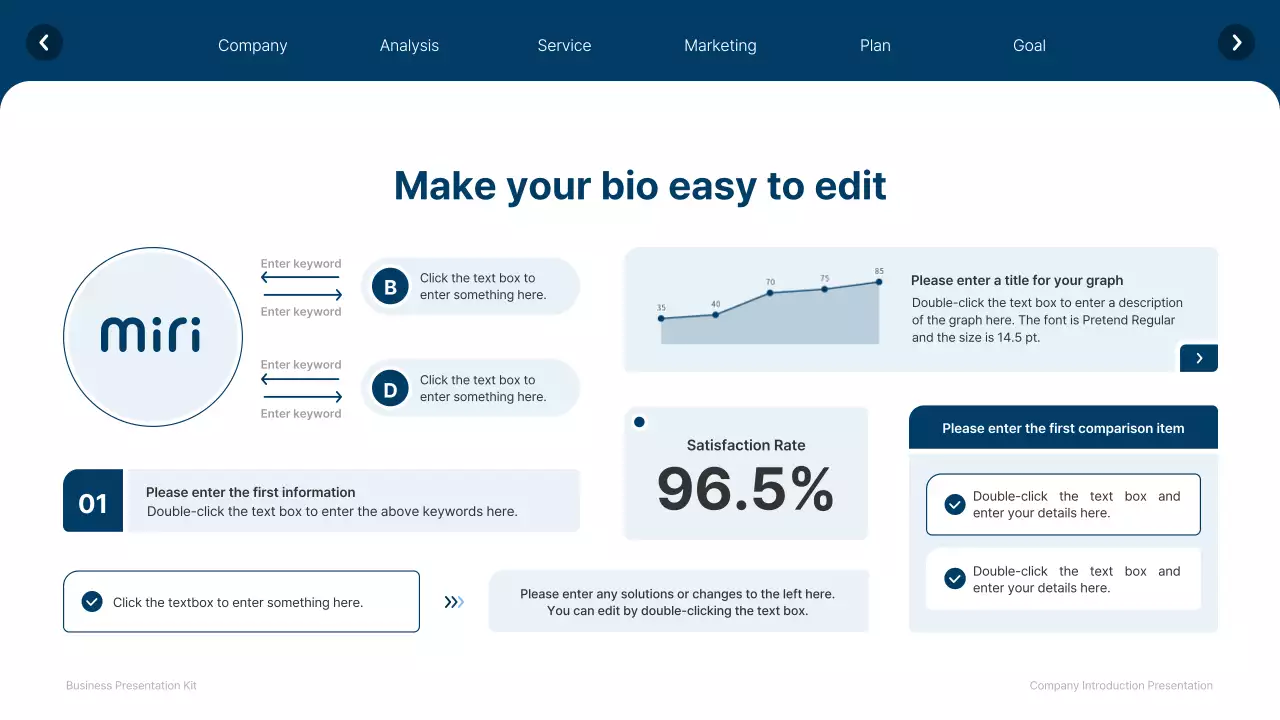1280x720 pixels.
Task: Click the checkmark beside the first comparison detail
Action: (955, 505)
